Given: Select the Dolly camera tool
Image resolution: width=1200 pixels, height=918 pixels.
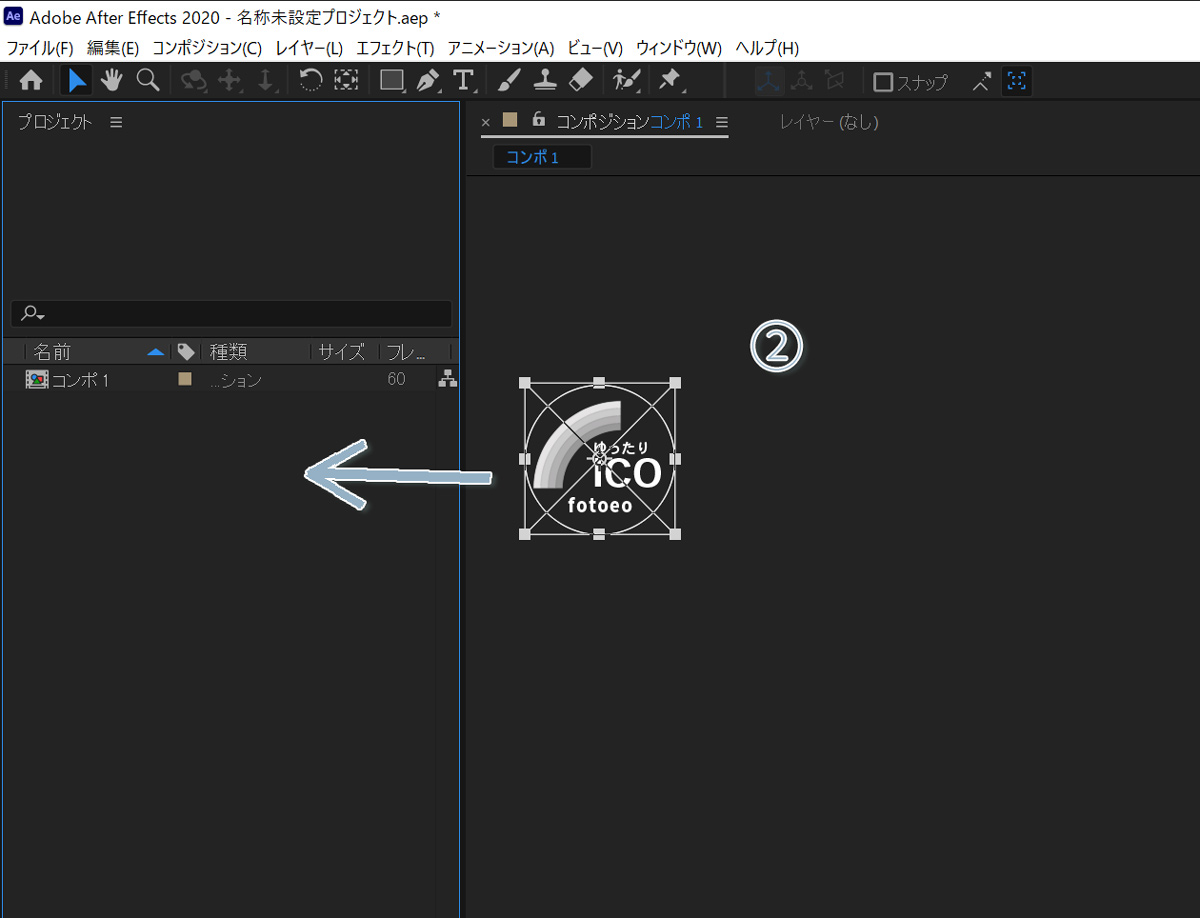Looking at the screenshot, I should tap(265, 81).
